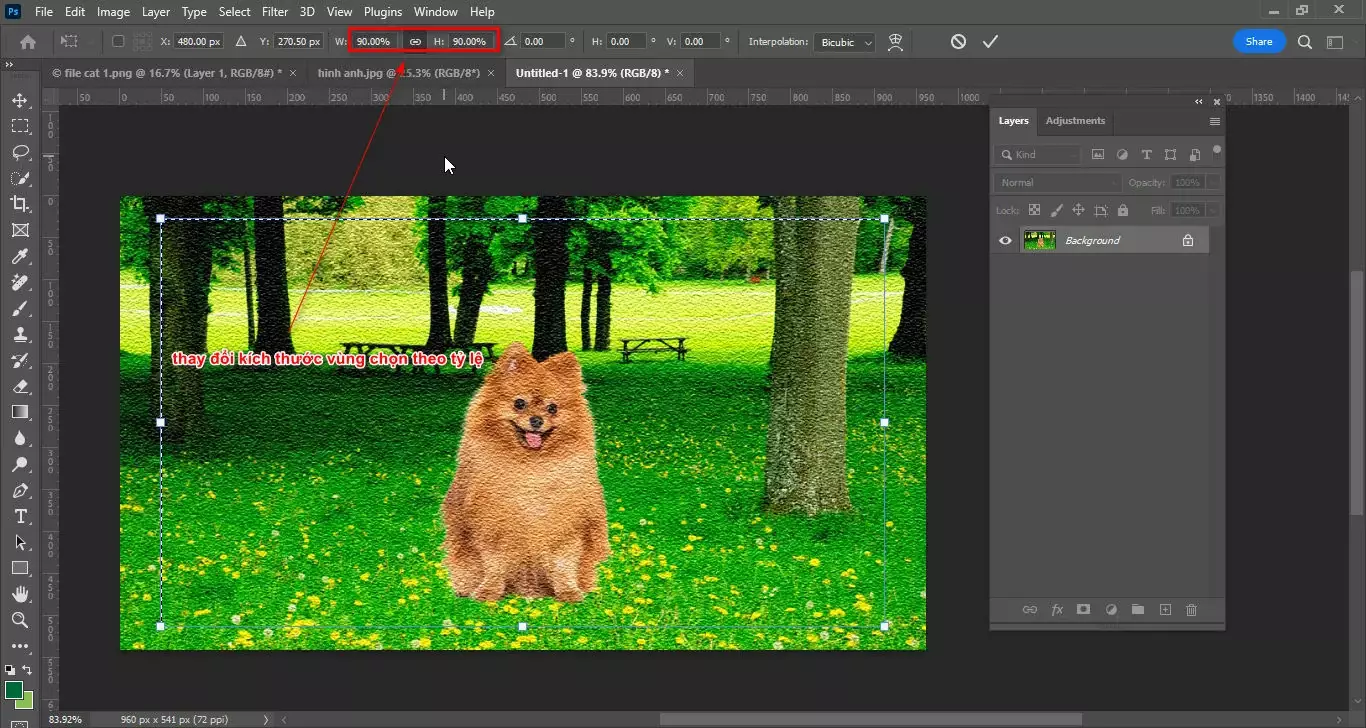Pick the Eraser tool
This screenshot has height=728, width=1366.
point(20,386)
